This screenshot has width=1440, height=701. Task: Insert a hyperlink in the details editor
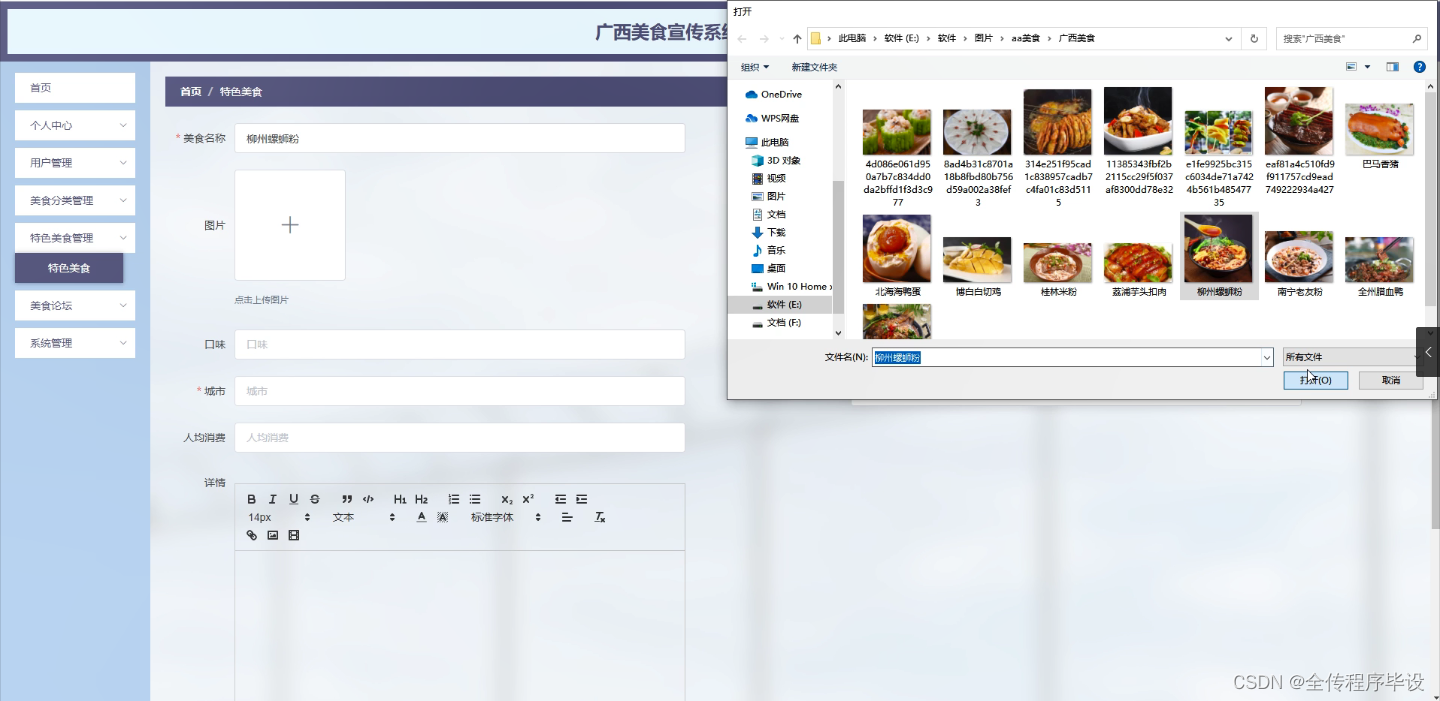[x=252, y=534]
